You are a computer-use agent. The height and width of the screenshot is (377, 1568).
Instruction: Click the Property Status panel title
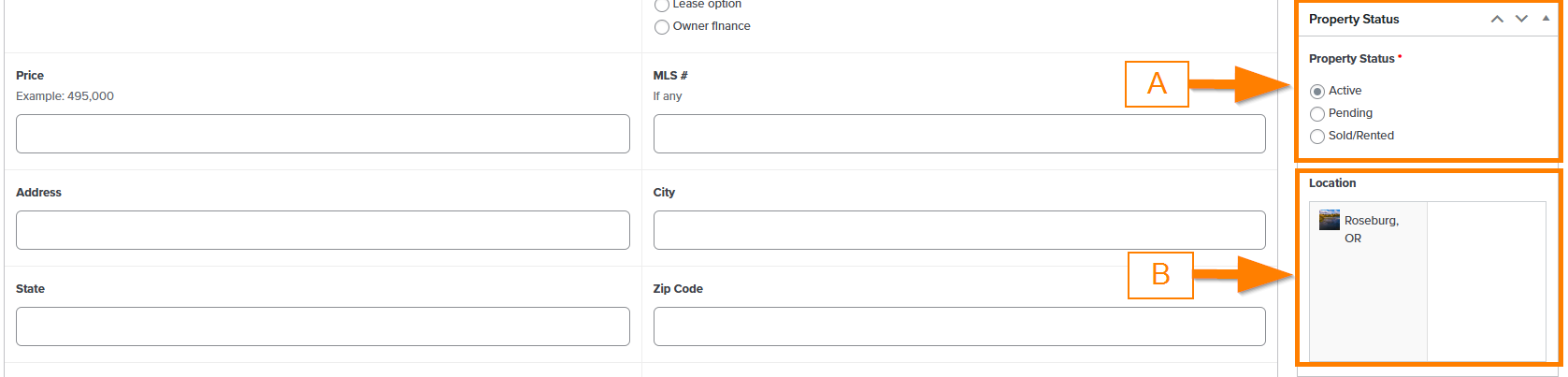pos(1354,19)
